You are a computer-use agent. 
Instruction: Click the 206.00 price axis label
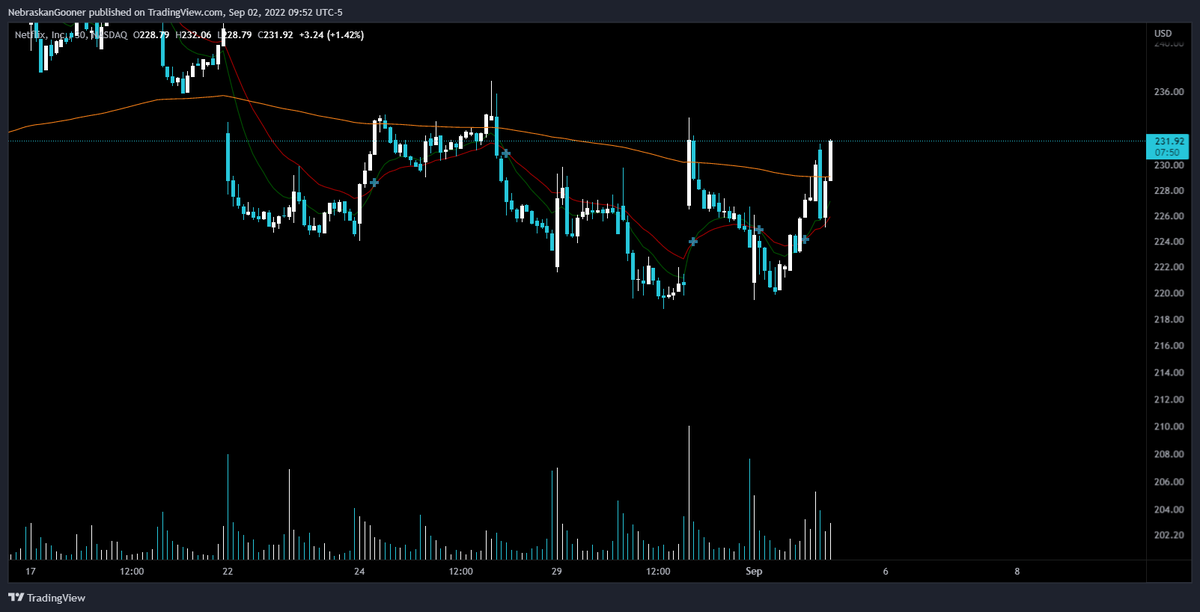point(1169,481)
